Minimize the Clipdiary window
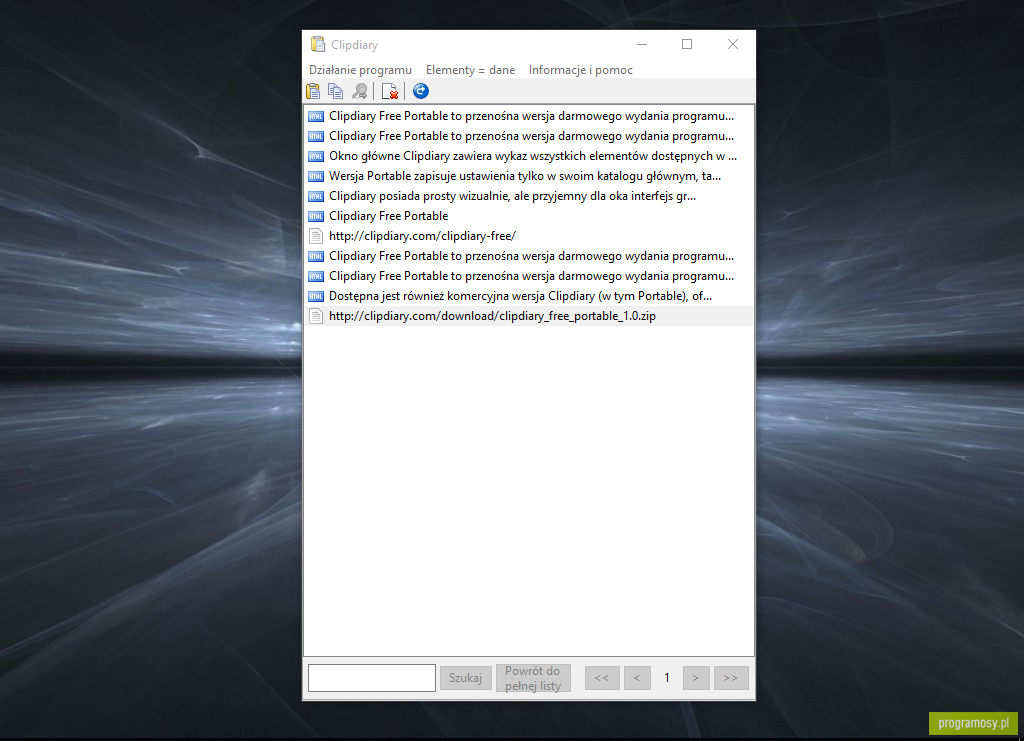Screen dimensions: 1024x741 [x=642, y=44]
